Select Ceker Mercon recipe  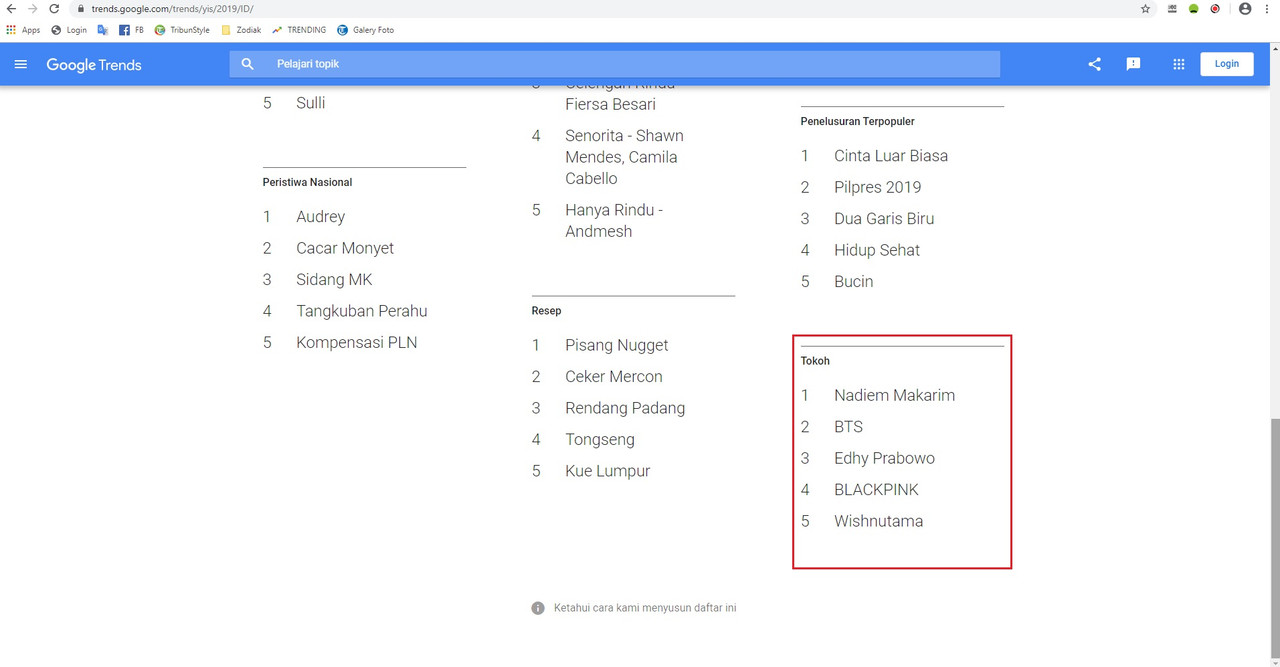[x=613, y=377]
